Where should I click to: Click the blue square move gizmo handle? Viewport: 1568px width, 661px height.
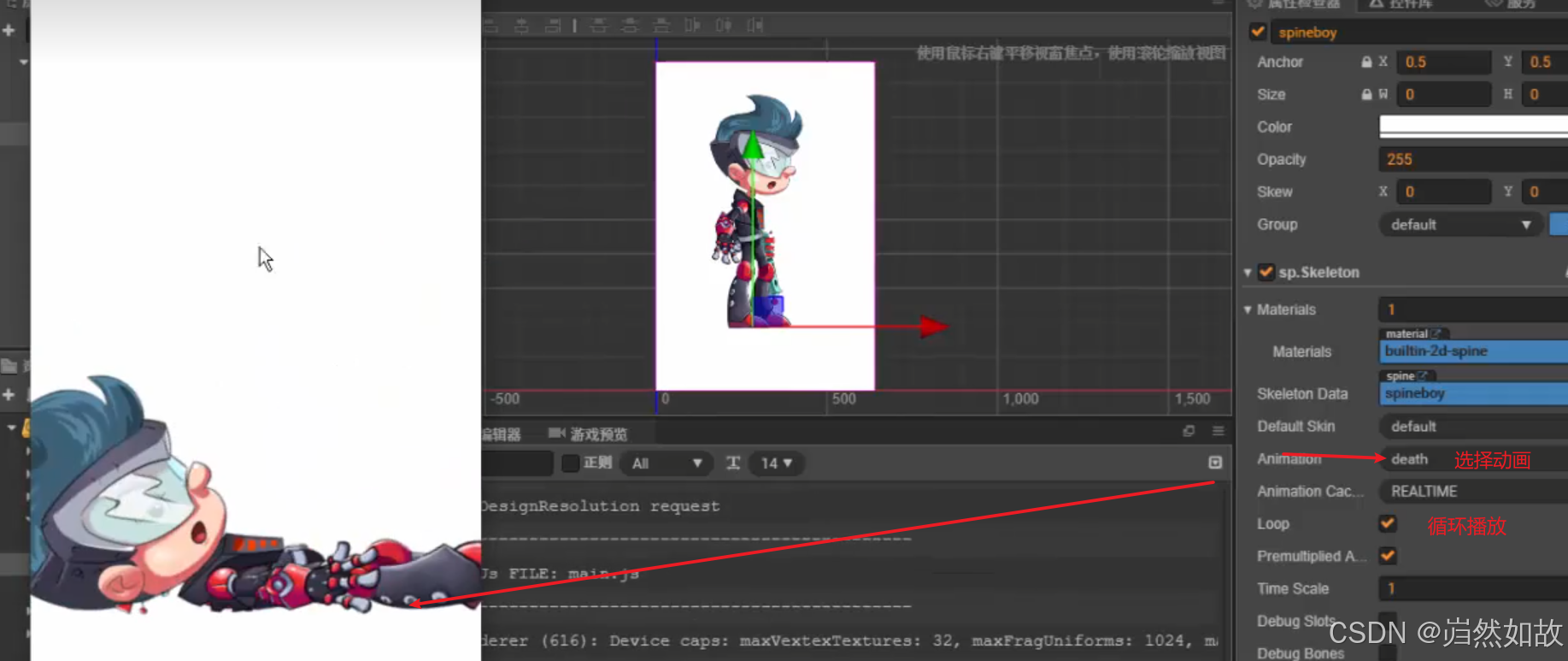click(768, 310)
